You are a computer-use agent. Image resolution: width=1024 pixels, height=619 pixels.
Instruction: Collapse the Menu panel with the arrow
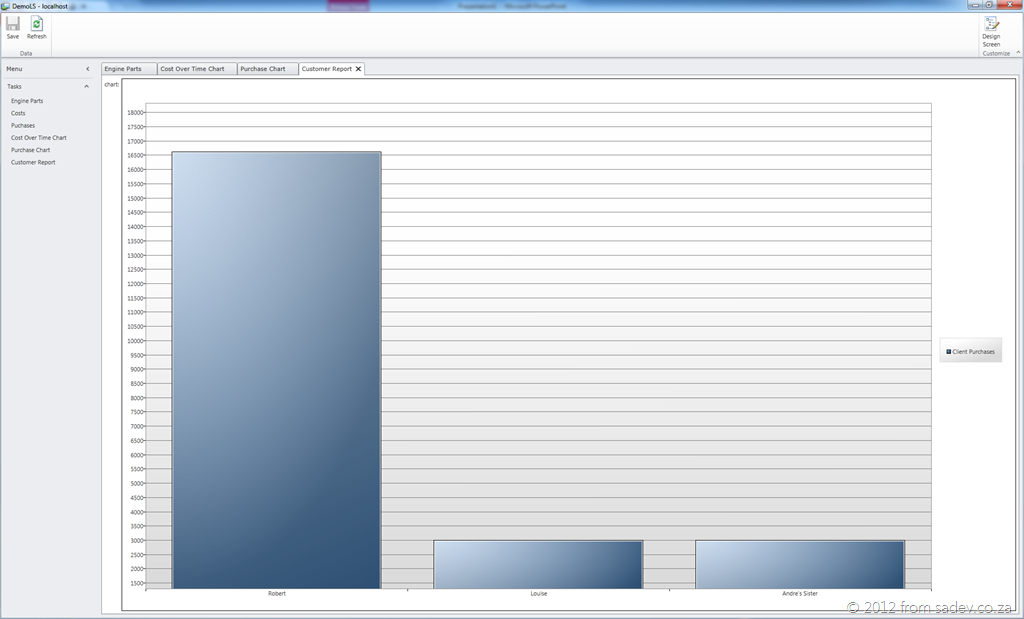tap(88, 69)
